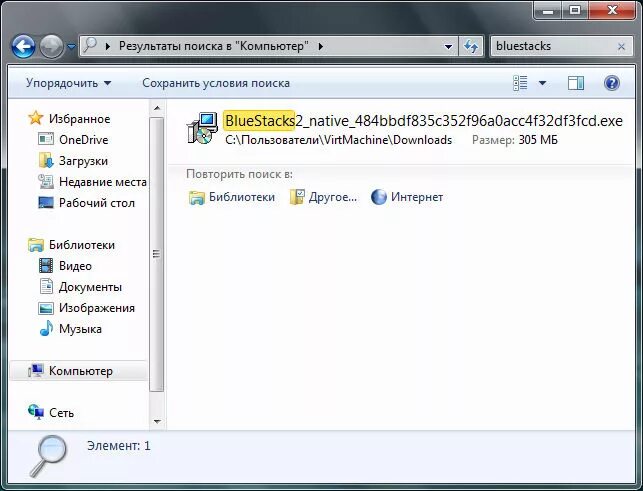Open the Изображения library

[x=97, y=308]
